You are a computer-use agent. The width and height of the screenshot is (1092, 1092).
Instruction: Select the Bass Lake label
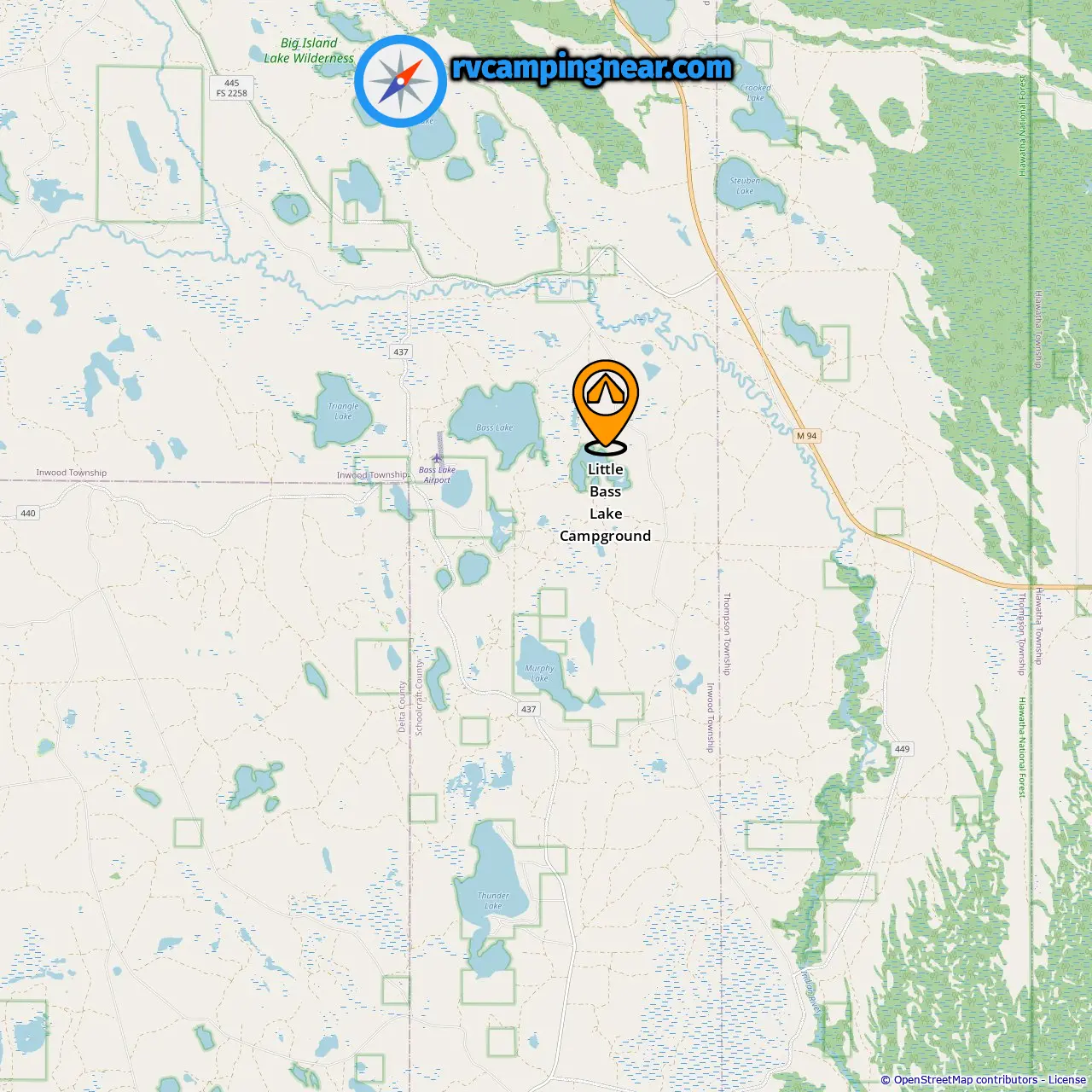495,427
